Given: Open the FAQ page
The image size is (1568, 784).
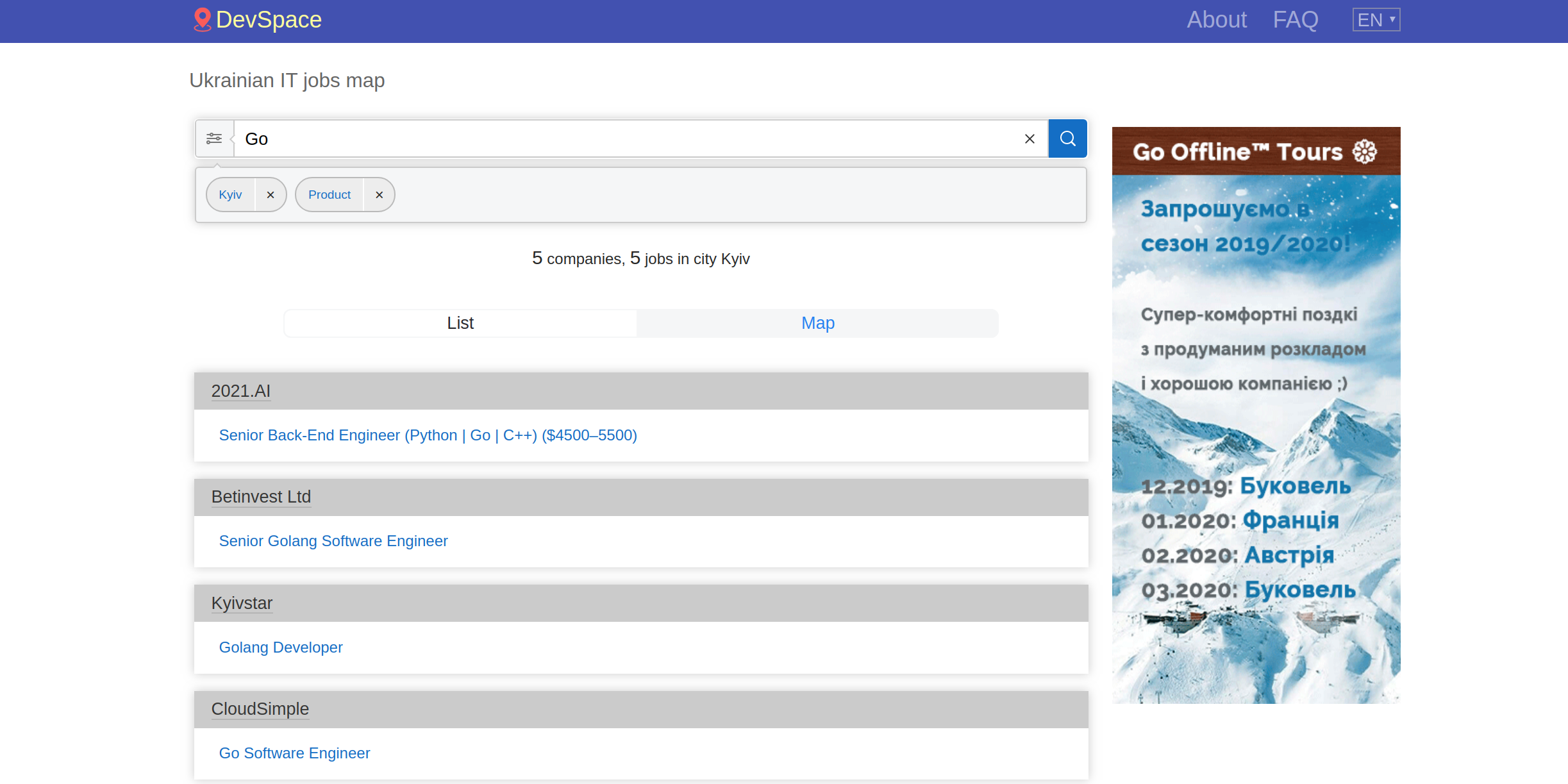Looking at the screenshot, I should pyautogui.click(x=1296, y=19).
